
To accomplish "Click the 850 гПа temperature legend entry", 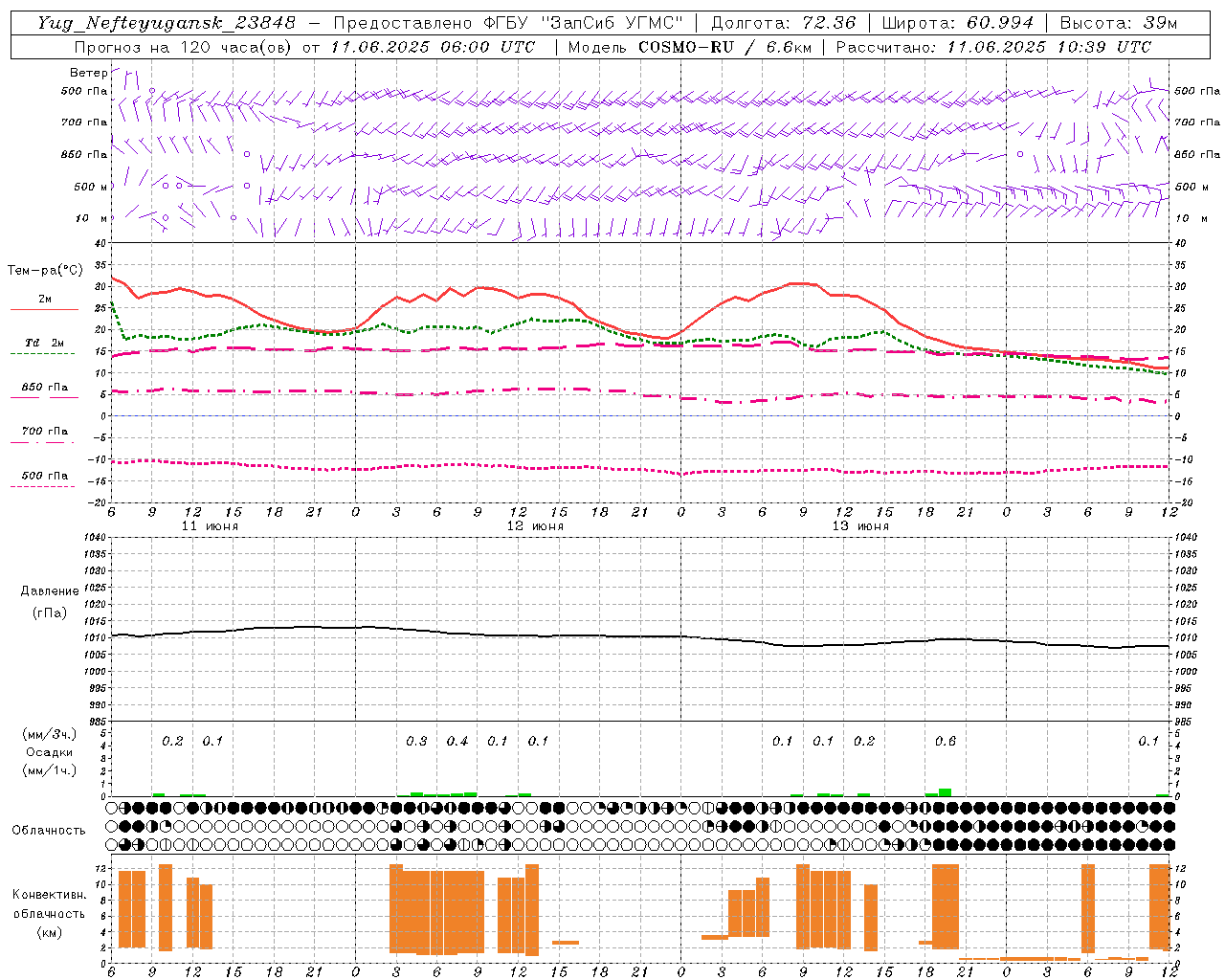I will 44,388.
